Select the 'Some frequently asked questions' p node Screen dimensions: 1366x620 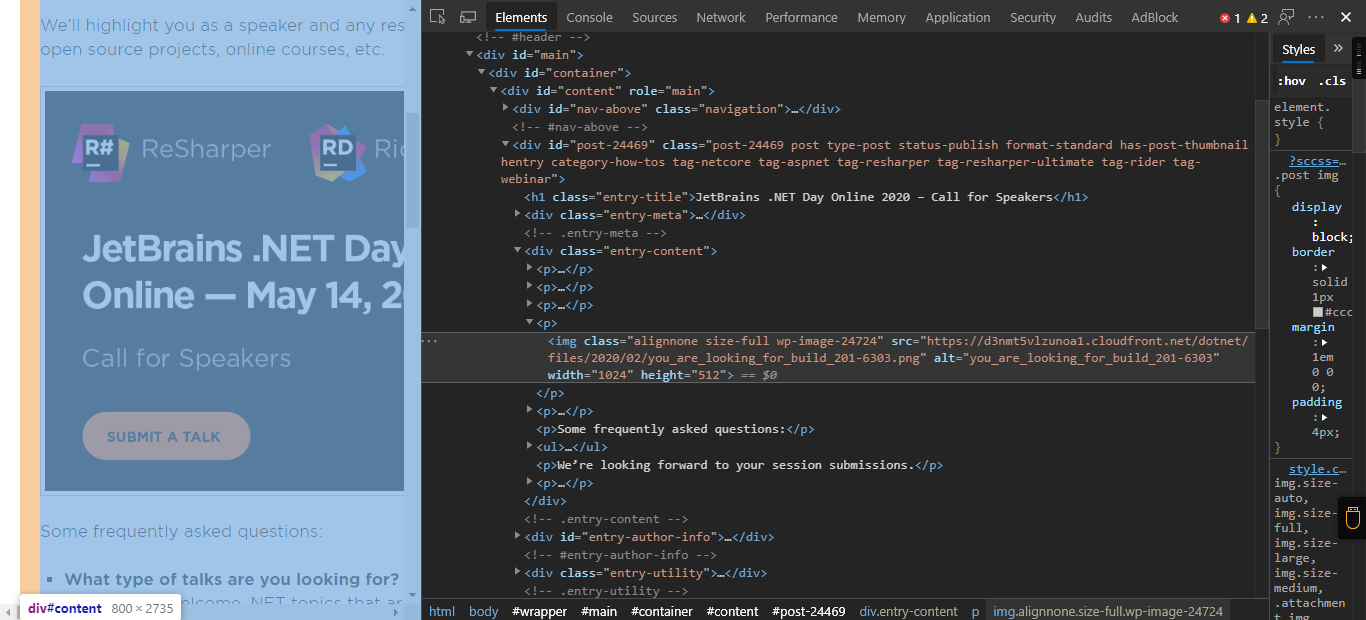676,429
